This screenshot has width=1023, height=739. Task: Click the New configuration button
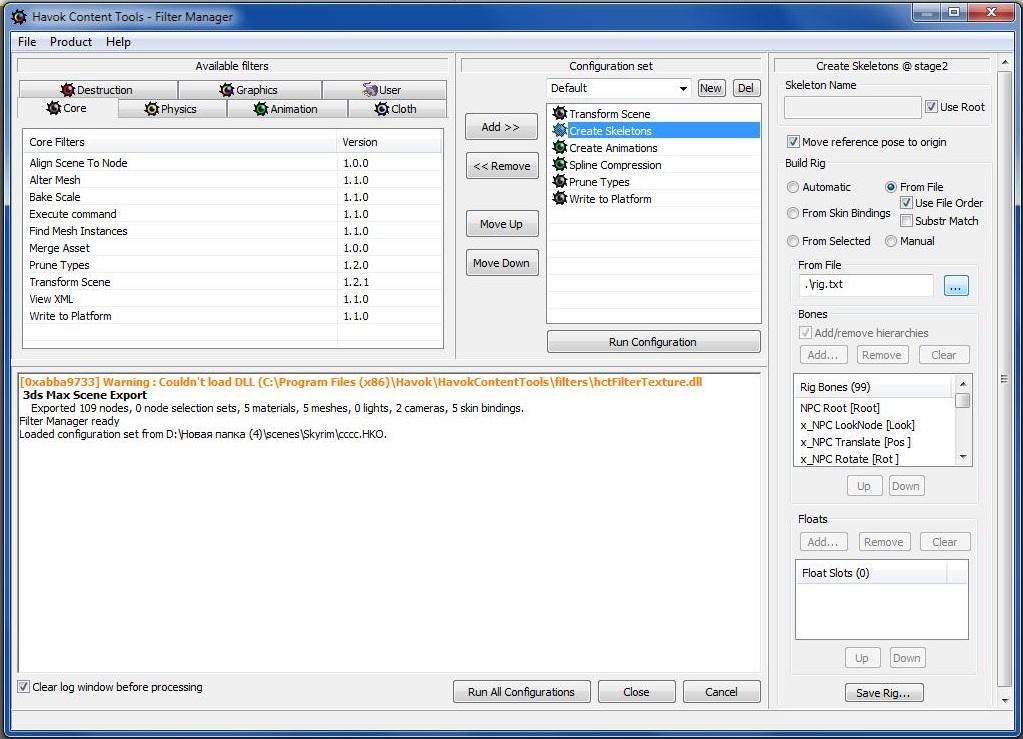pos(711,88)
